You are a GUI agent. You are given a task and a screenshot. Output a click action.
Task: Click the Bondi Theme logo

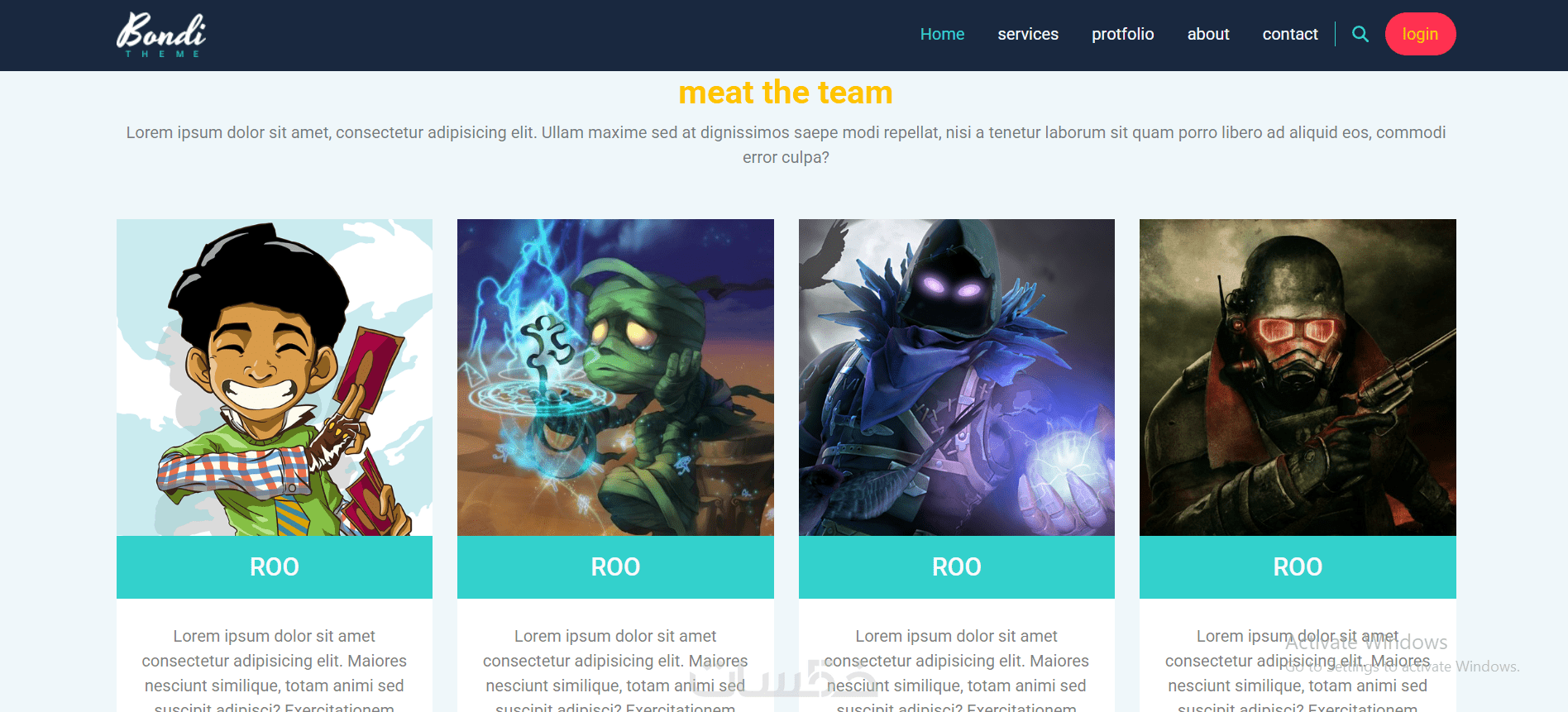pyautogui.click(x=161, y=35)
